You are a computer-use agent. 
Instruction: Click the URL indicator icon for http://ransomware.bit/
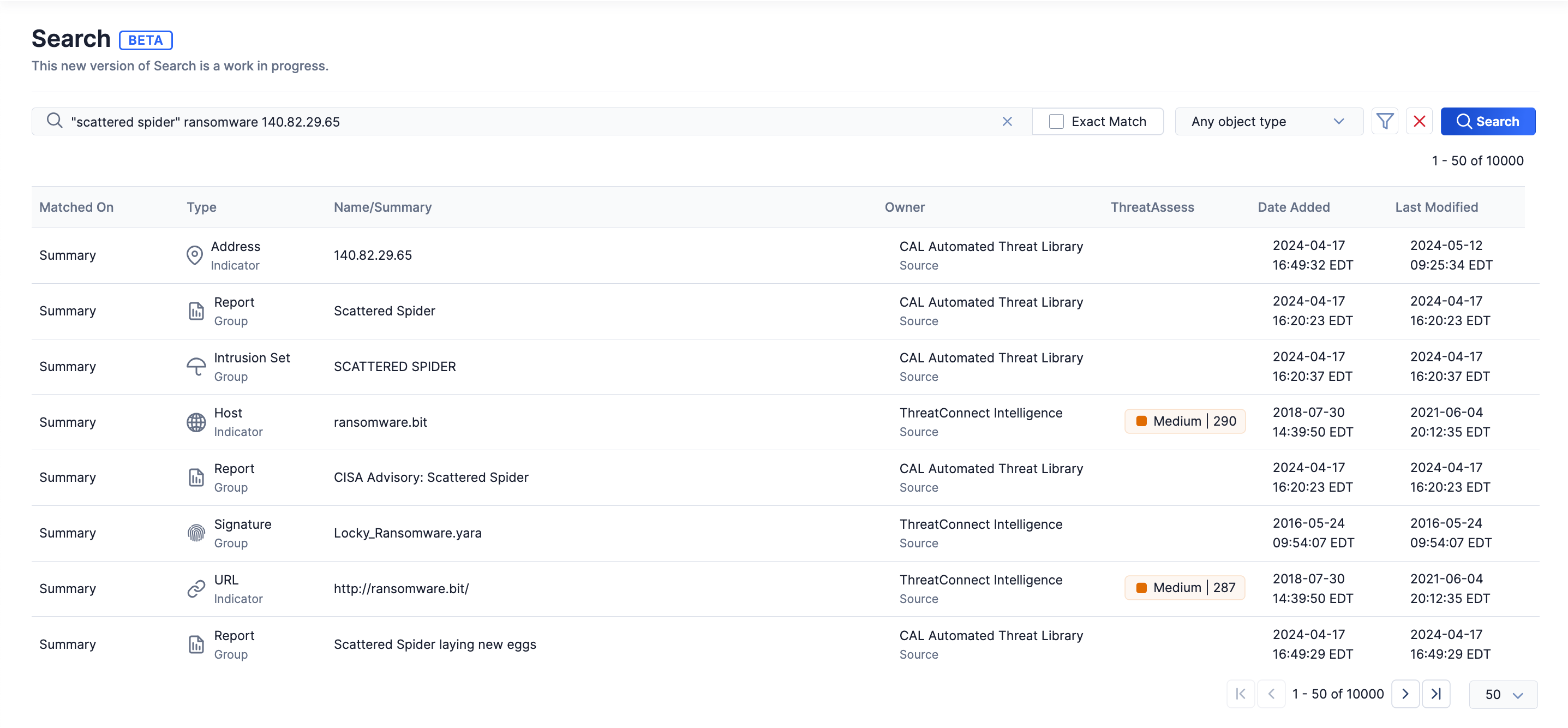197,588
